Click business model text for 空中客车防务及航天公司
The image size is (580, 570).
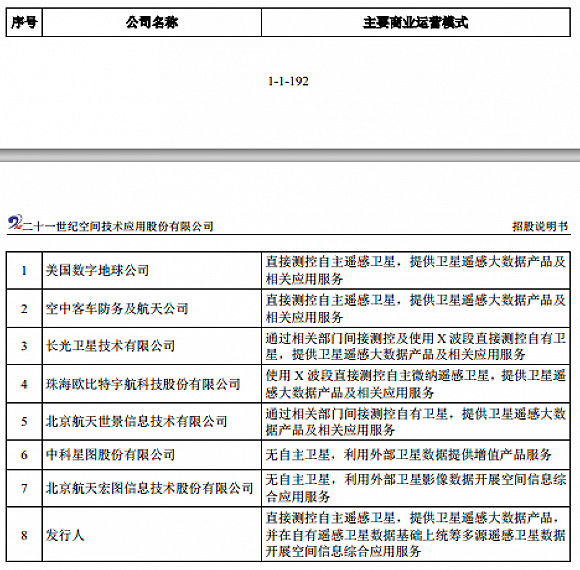click(416, 308)
